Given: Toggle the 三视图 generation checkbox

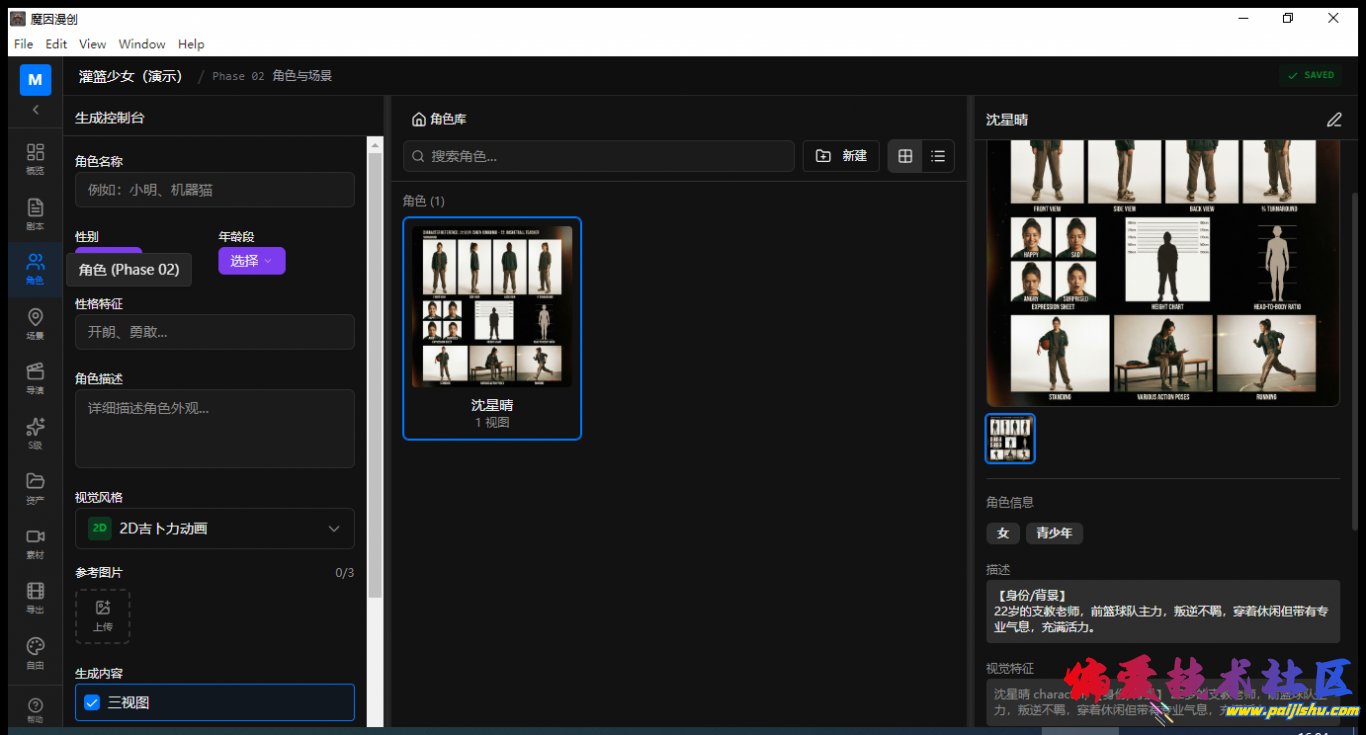Looking at the screenshot, I should [x=91, y=702].
